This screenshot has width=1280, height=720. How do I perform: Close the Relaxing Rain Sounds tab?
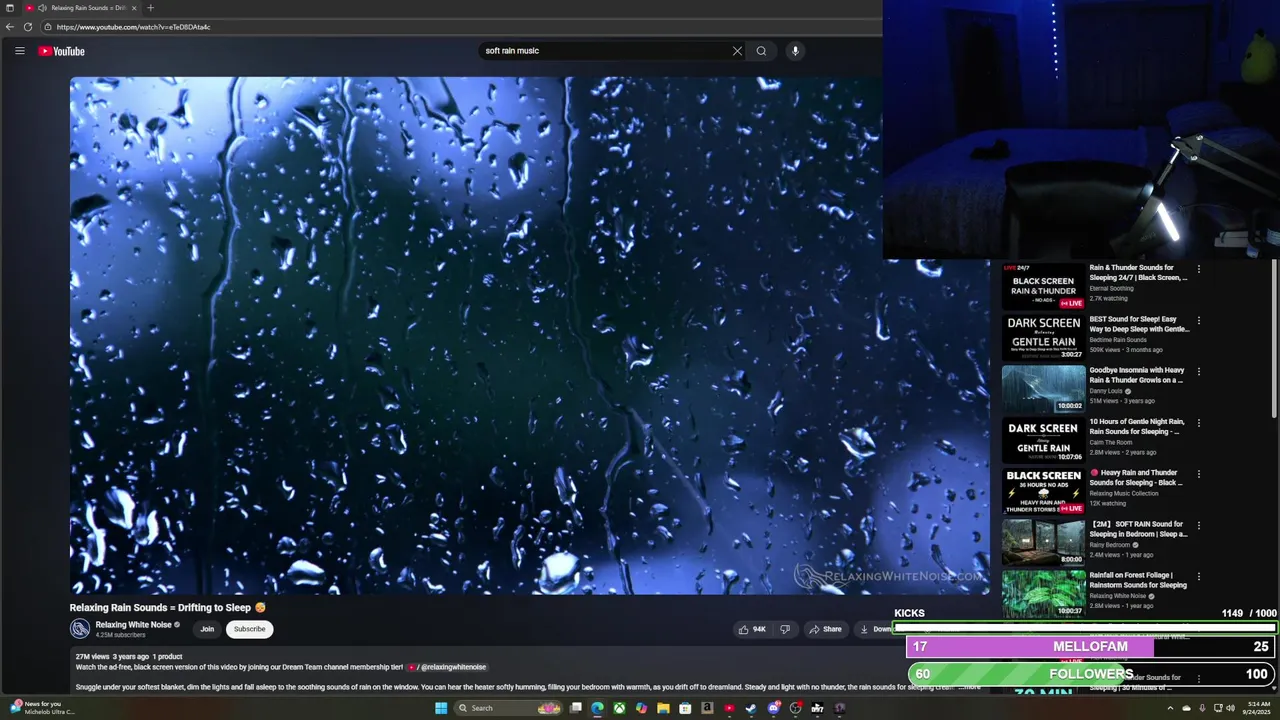135,8
